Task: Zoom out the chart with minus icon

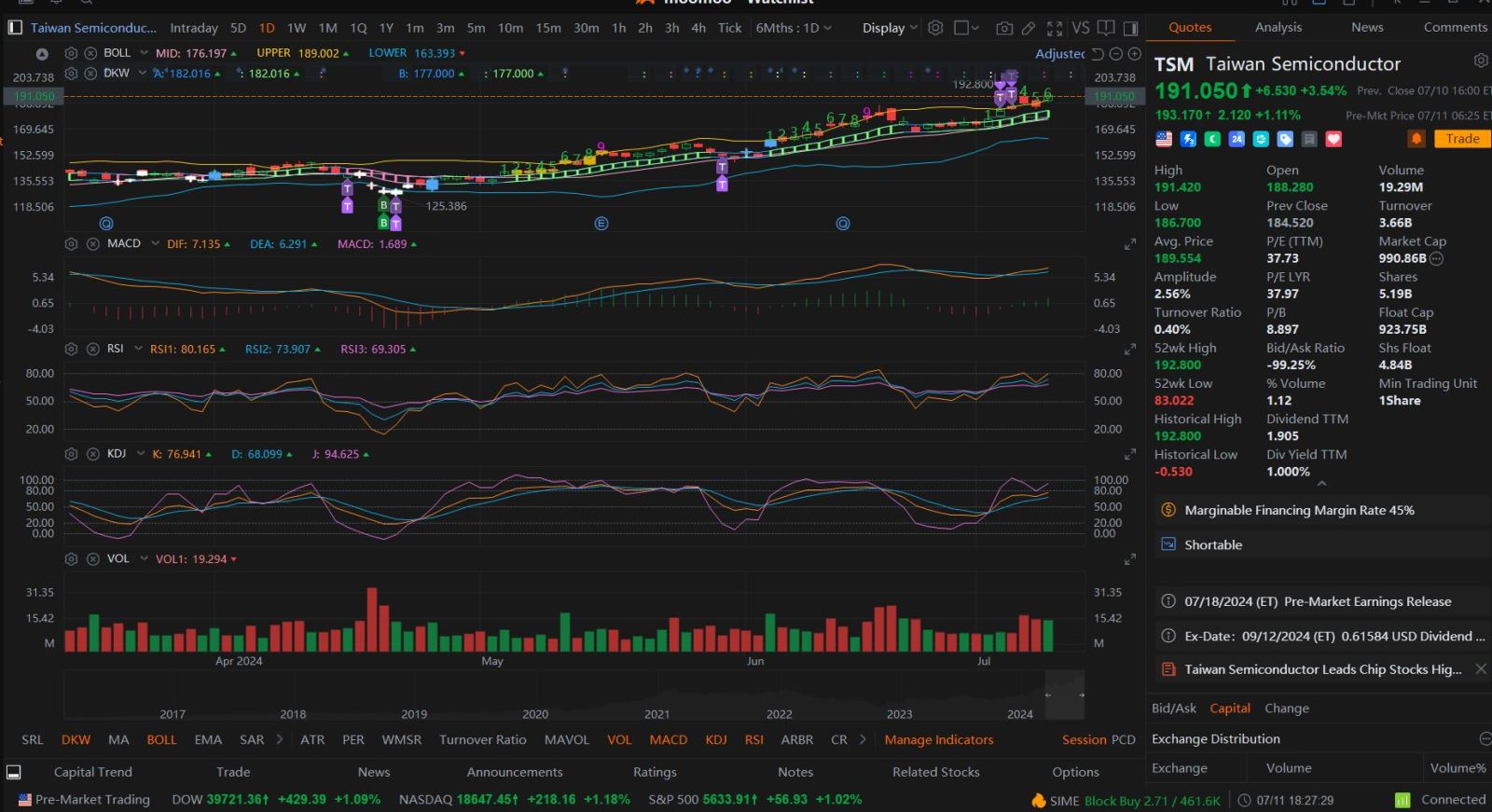Action: tap(1116, 54)
